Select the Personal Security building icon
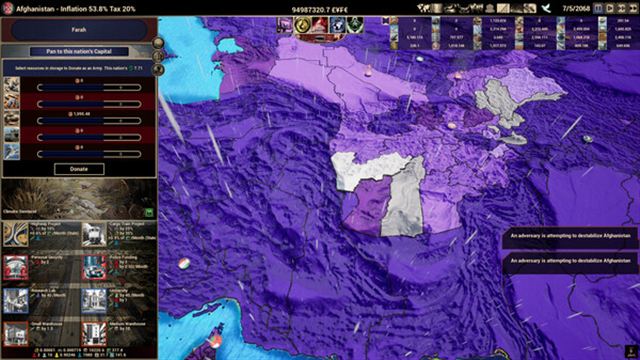 pyautogui.click(x=16, y=267)
